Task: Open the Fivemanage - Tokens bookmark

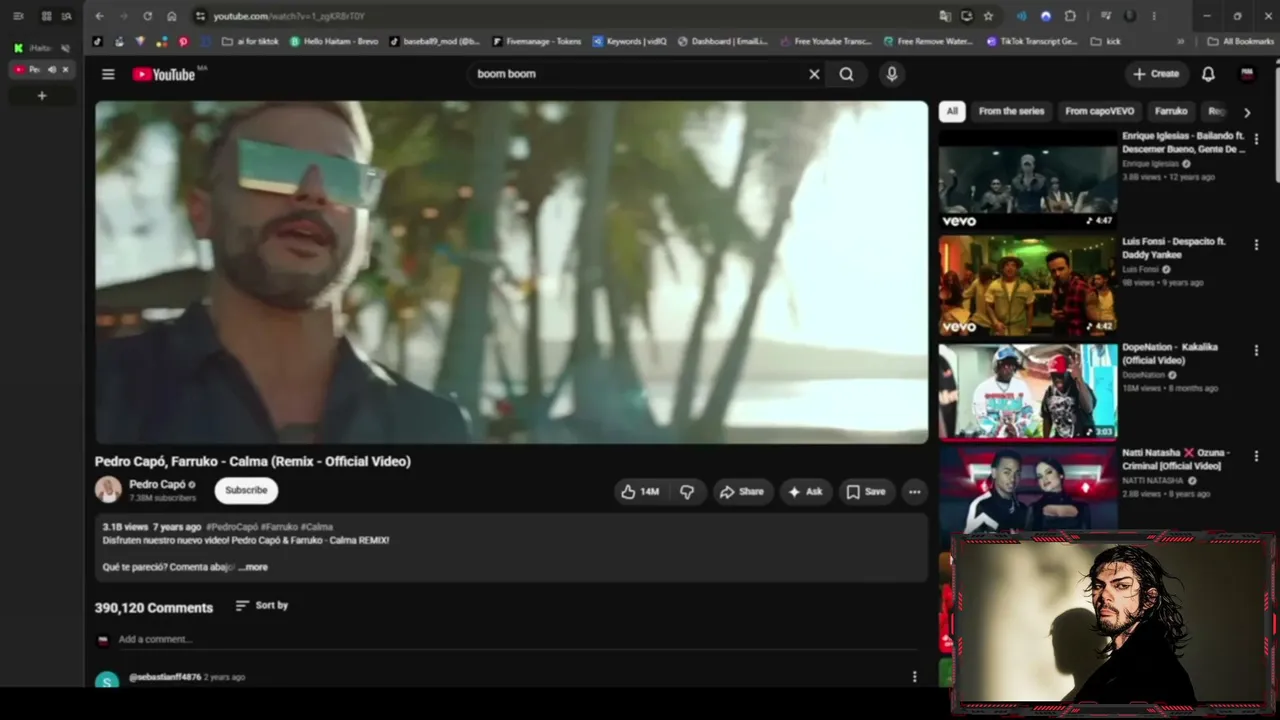Action: point(536,42)
